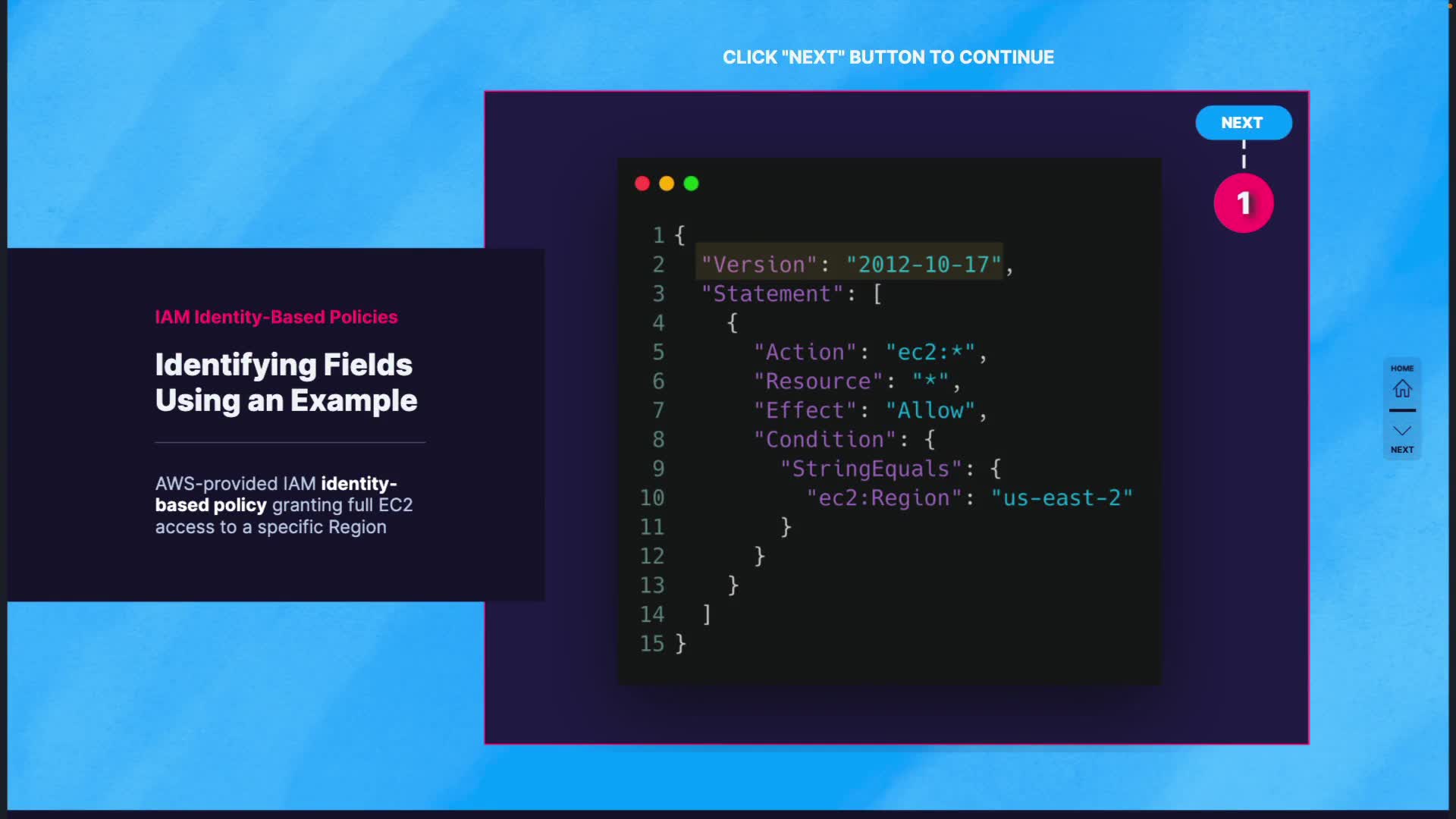The image size is (1456, 819).
Task: Click the "Statement" key on line 3
Action: [771, 293]
